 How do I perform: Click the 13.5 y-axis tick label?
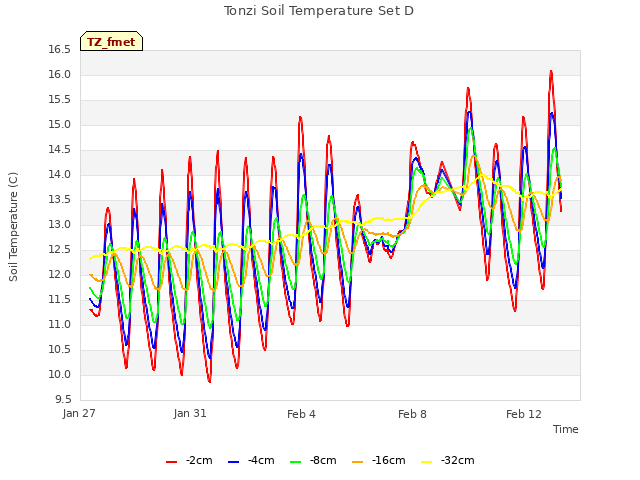click(x=60, y=200)
